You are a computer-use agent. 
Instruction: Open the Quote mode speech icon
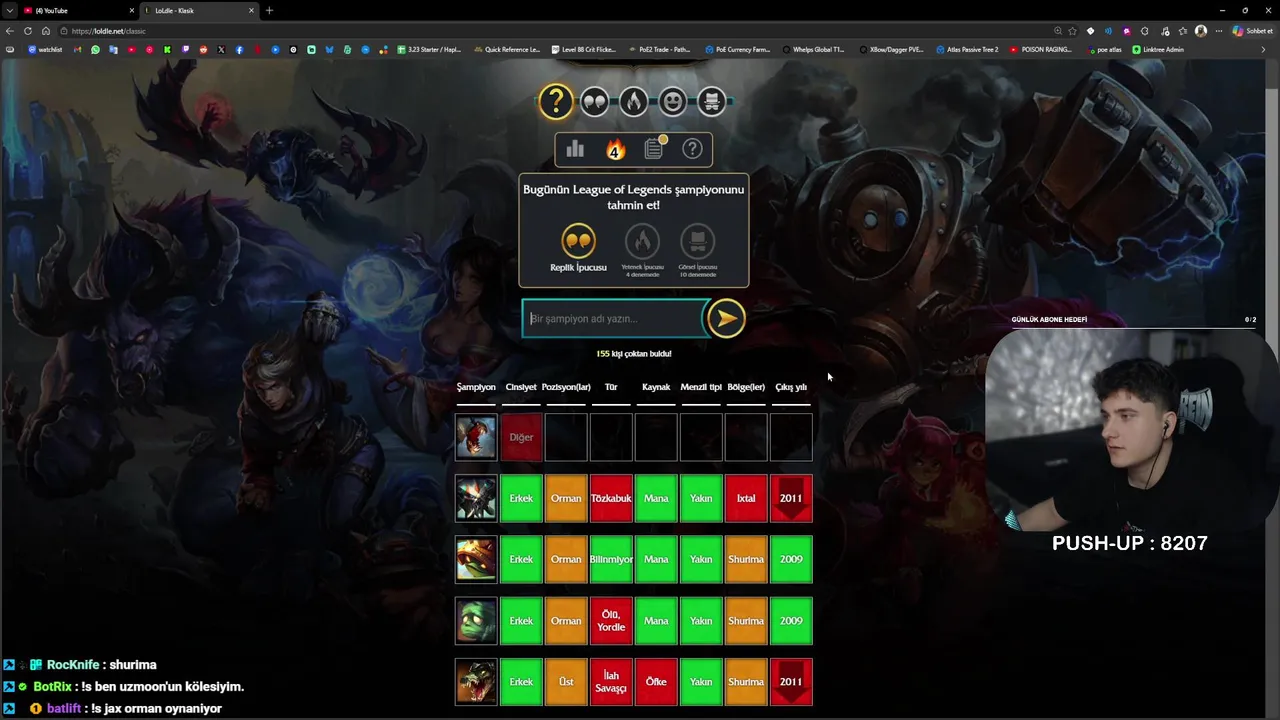(594, 101)
